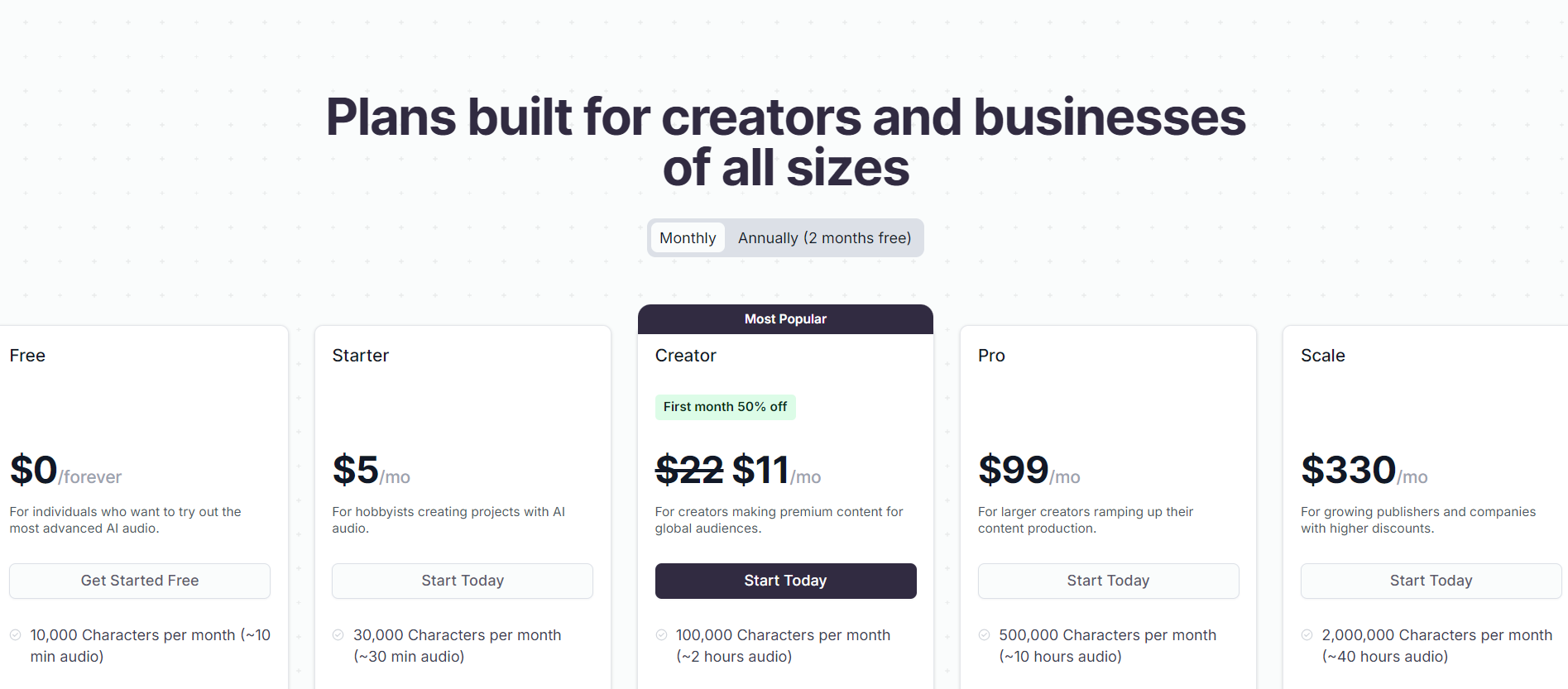Select Start Today on the Scale plan
The height and width of the screenshot is (689, 1568).
click(x=1431, y=581)
